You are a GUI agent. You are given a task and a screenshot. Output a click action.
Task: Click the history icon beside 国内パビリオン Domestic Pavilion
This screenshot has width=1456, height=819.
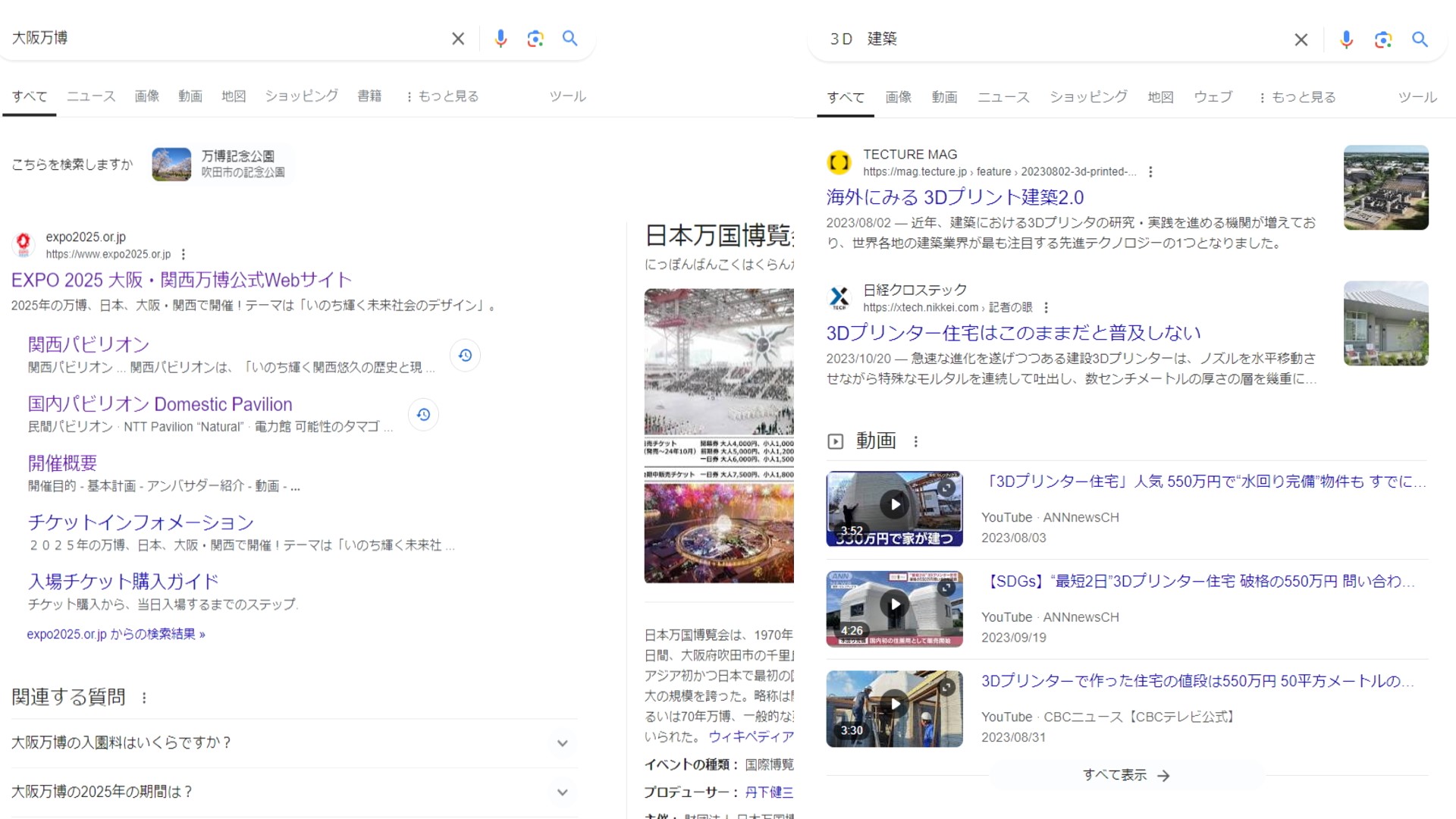[x=423, y=415]
